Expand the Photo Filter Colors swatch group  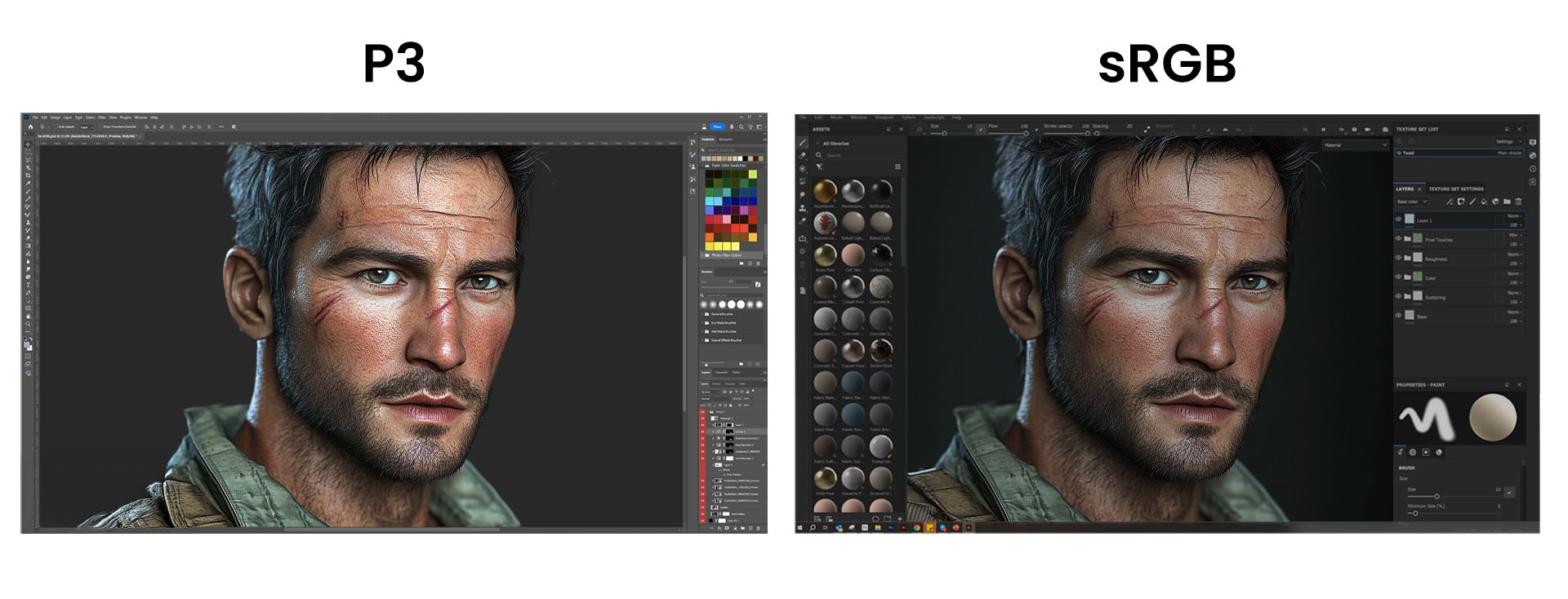coord(702,255)
